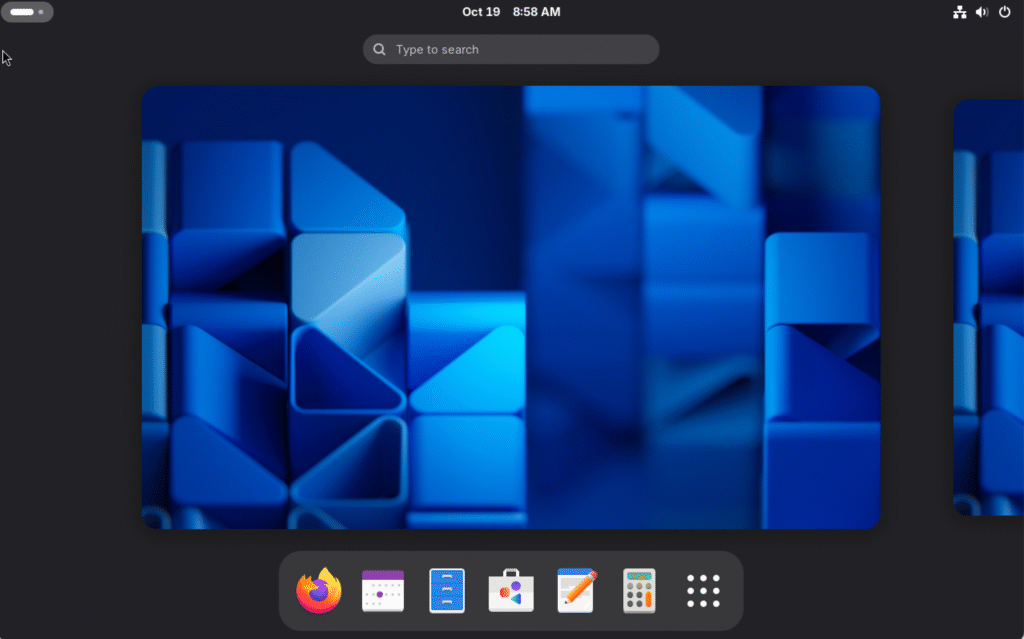
Task: Switch to the second workspace on right edge
Action: (x=988, y=307)
